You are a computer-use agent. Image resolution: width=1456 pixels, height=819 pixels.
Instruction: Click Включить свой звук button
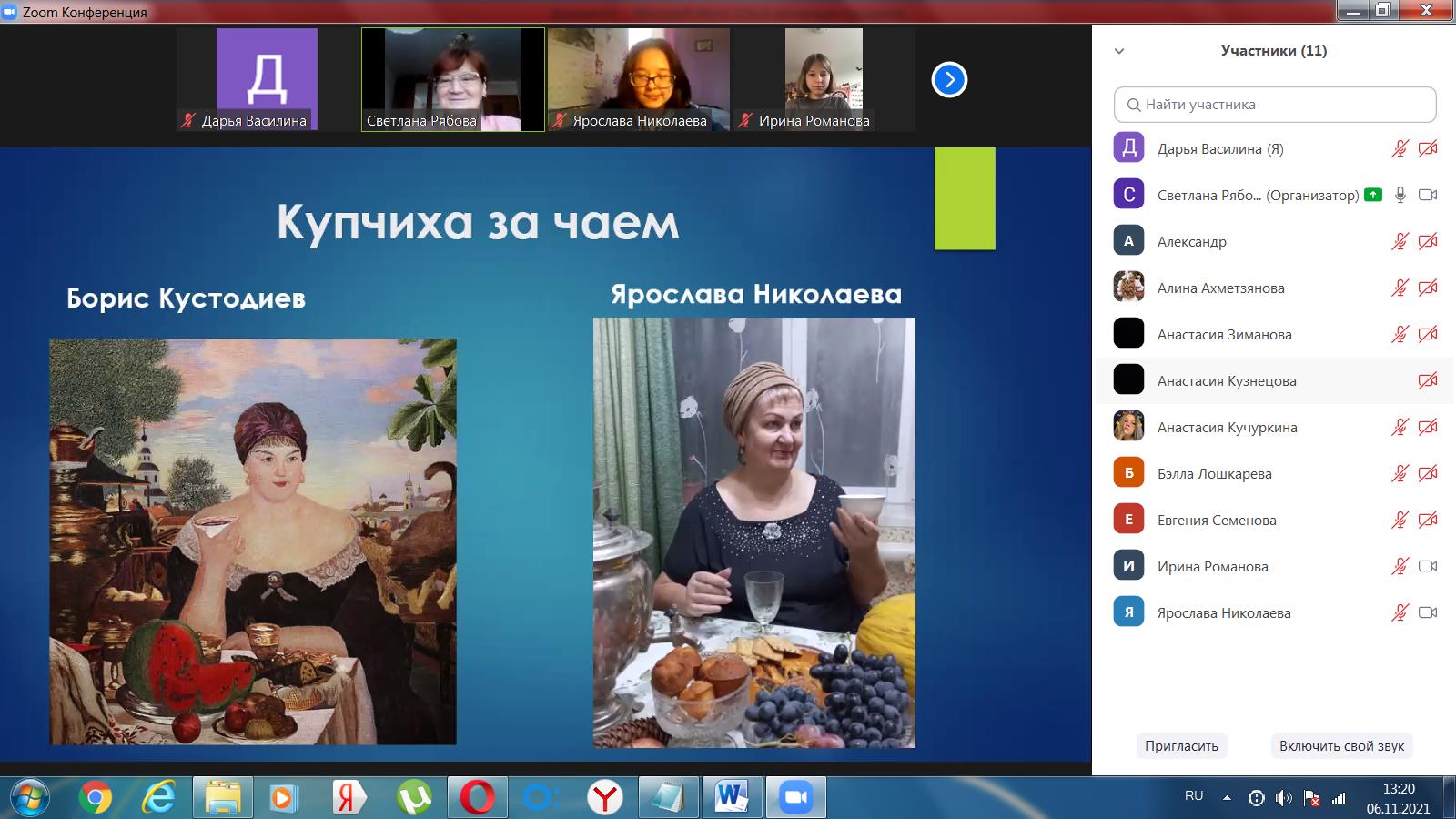[1341, 745]
